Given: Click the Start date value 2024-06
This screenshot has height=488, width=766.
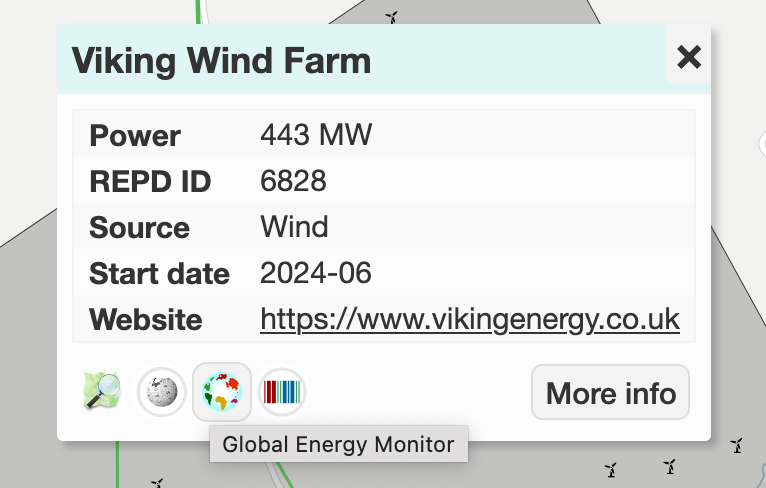Looking at the screenshot, I should tap(315, 273).
